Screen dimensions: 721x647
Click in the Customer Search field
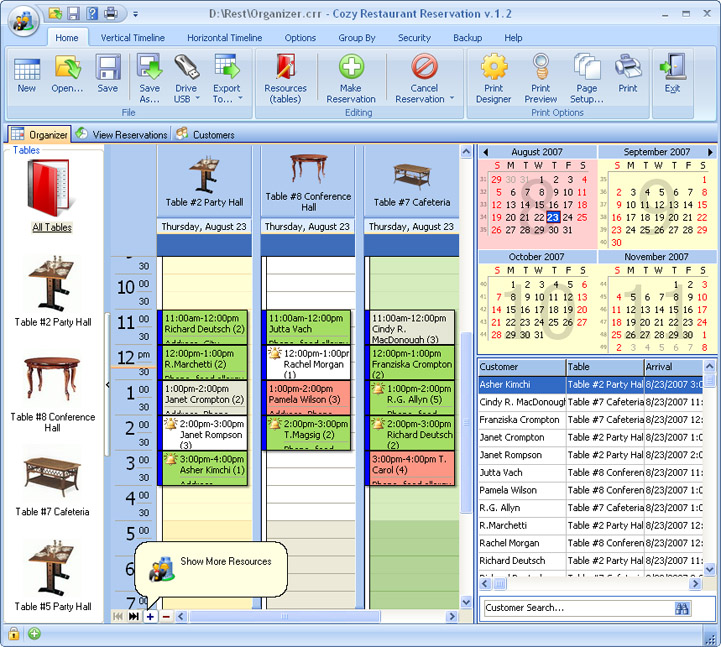pyautogui.click(x=575, y=608)
